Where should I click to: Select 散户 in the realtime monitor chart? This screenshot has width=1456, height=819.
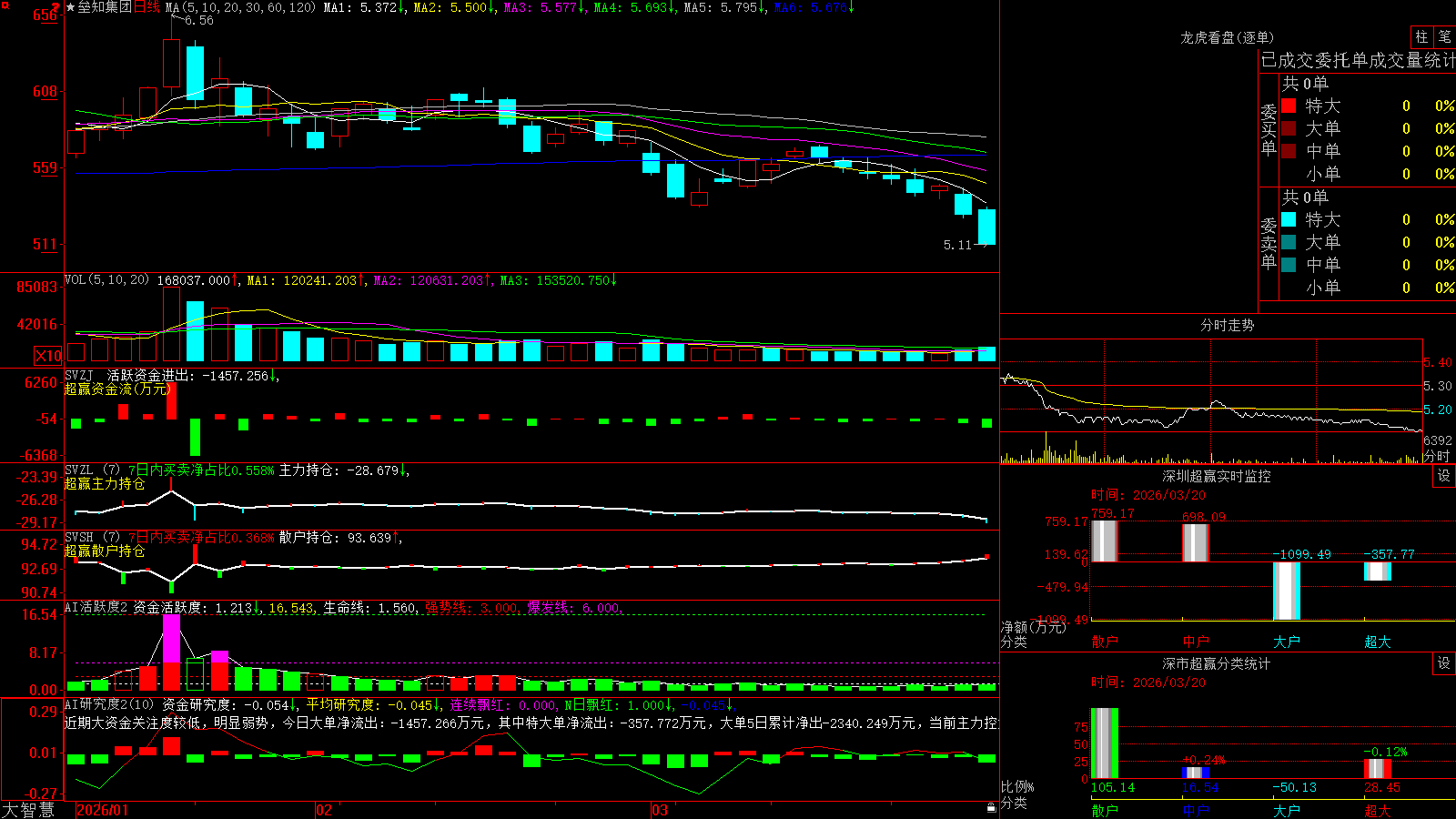1105,642
